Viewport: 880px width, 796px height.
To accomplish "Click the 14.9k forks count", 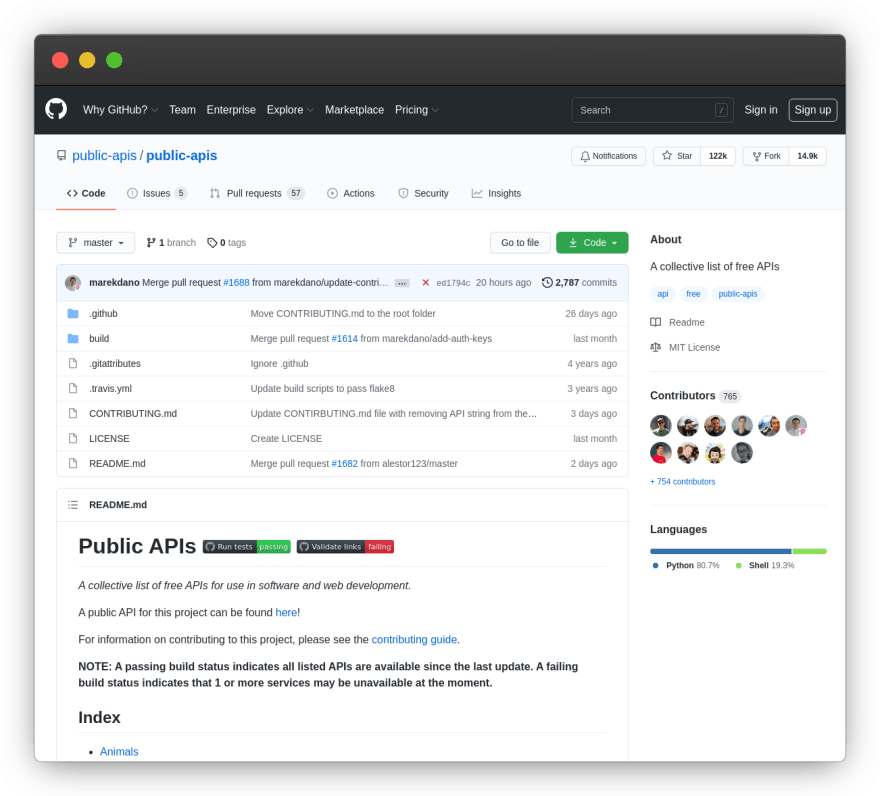I will coord(808,156).
